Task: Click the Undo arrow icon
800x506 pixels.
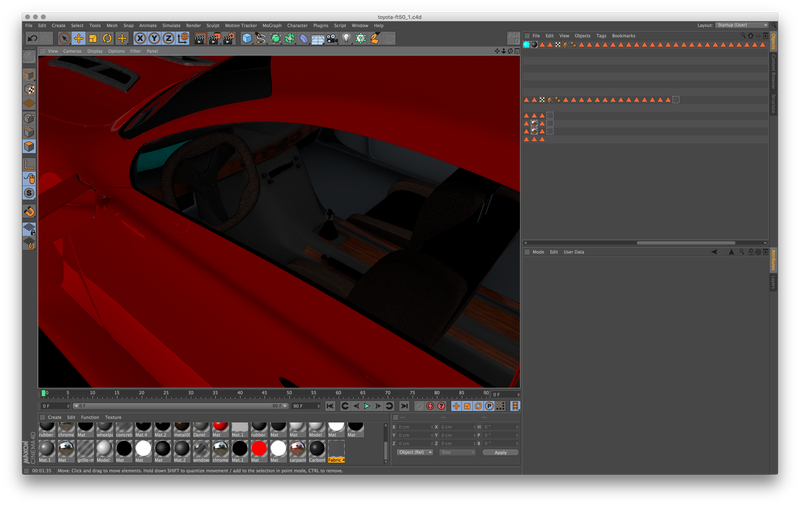Action: 33,38
